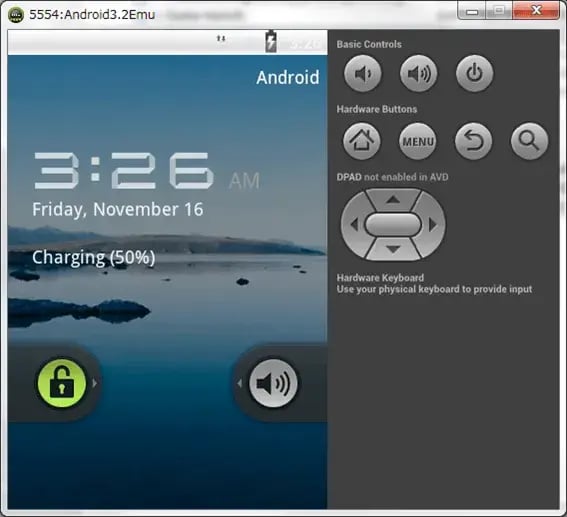Click the emulator icon in the title bar

point(16,15)
